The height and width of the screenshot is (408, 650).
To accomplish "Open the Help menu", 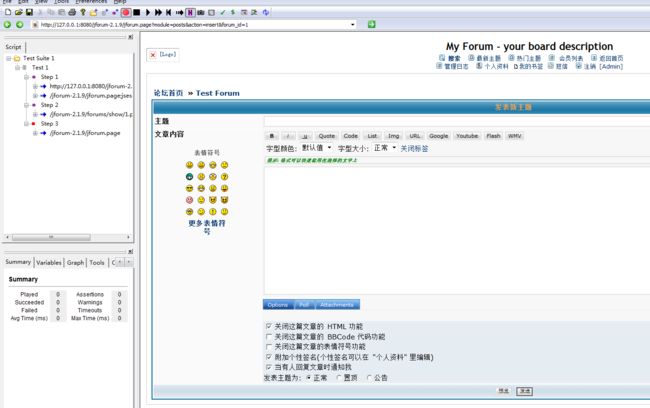I will pos(120,2).
